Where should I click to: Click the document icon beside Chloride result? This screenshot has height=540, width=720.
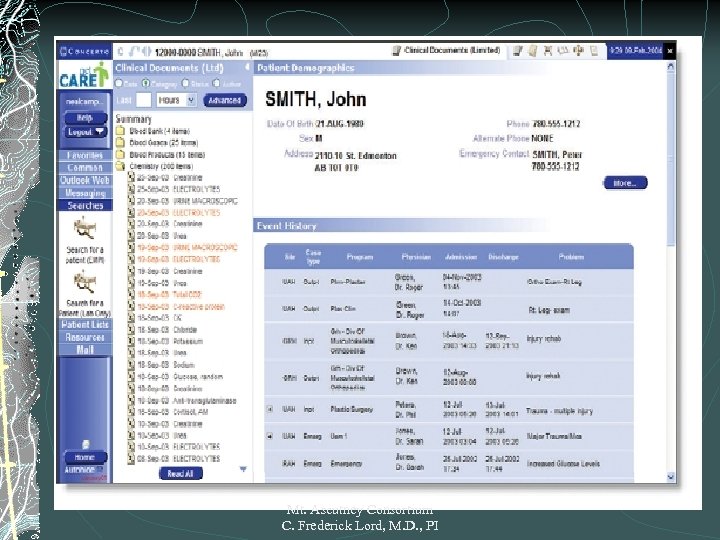pyautogui.click(x=131, y=330)
